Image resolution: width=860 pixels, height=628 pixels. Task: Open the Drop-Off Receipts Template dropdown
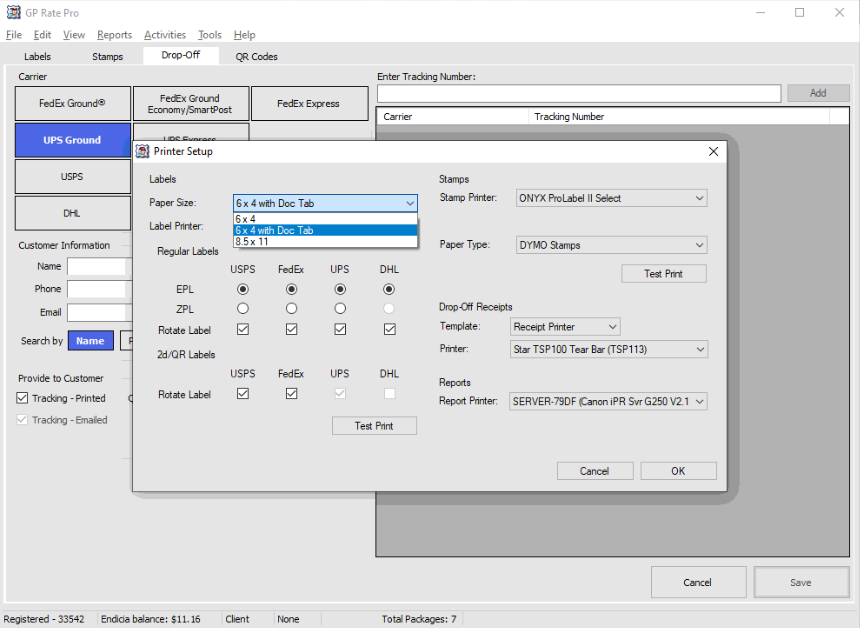(x=565, y=327)
